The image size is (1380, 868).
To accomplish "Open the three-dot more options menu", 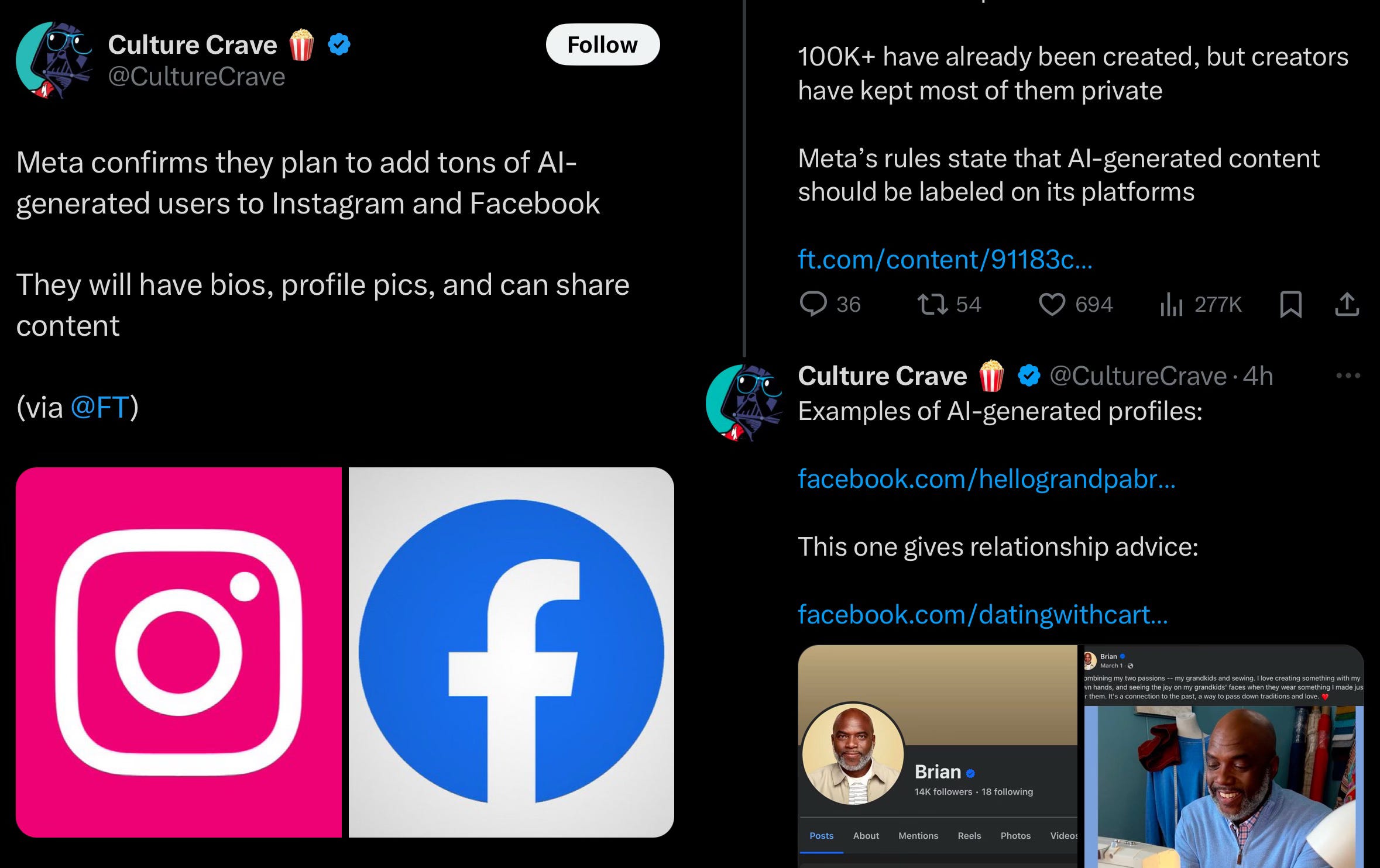I will pyautogui.click(x=1348, y=376).
